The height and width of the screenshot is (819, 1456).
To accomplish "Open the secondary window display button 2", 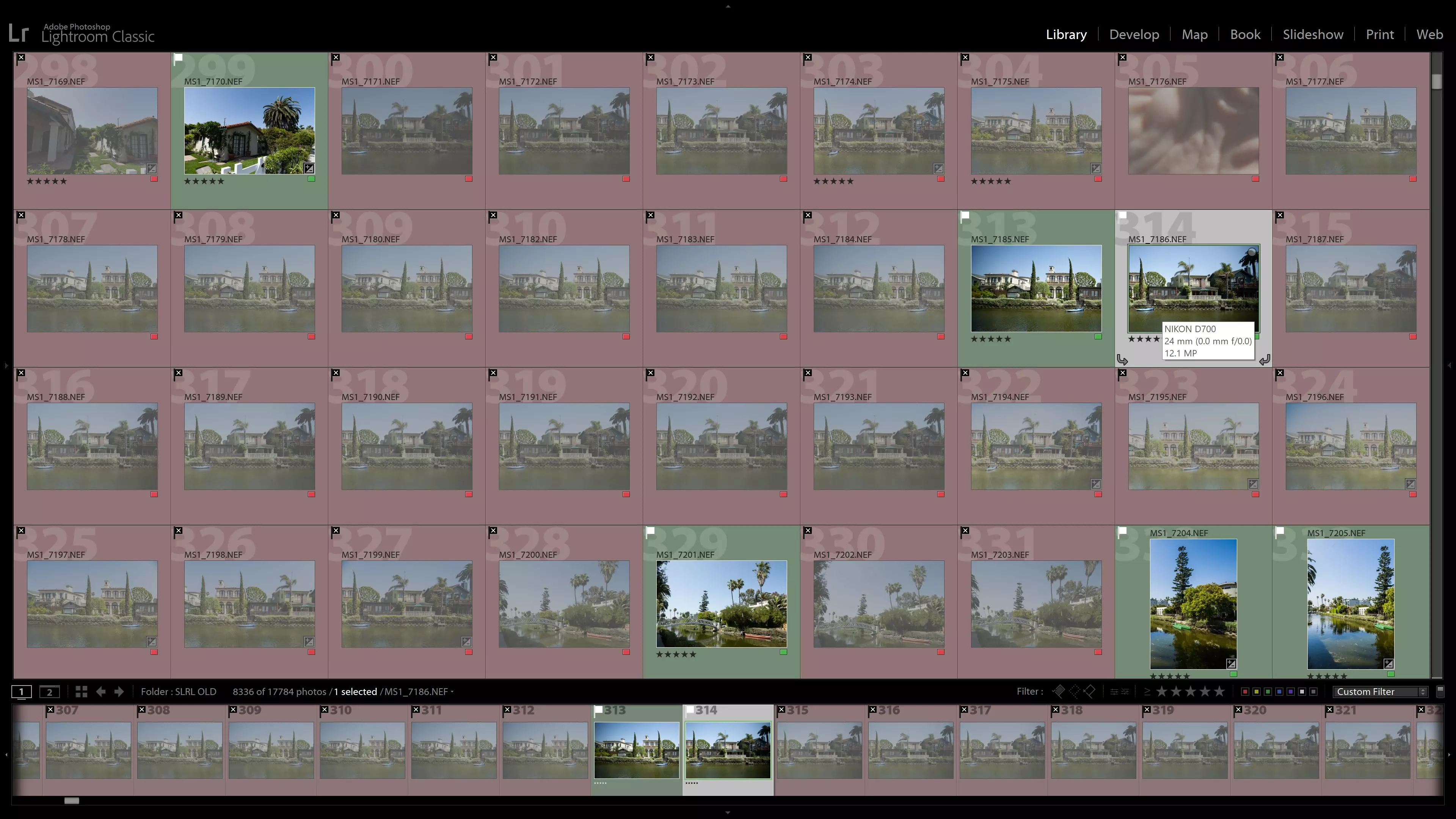I will (49, 692).
